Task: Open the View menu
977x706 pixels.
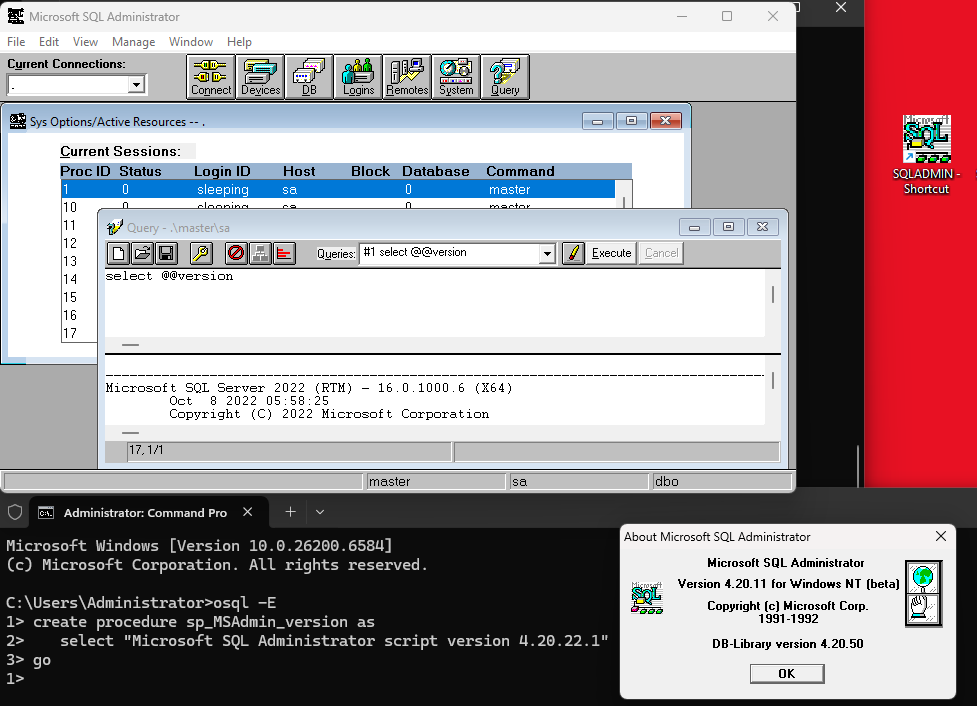Action: coord(85,42)
